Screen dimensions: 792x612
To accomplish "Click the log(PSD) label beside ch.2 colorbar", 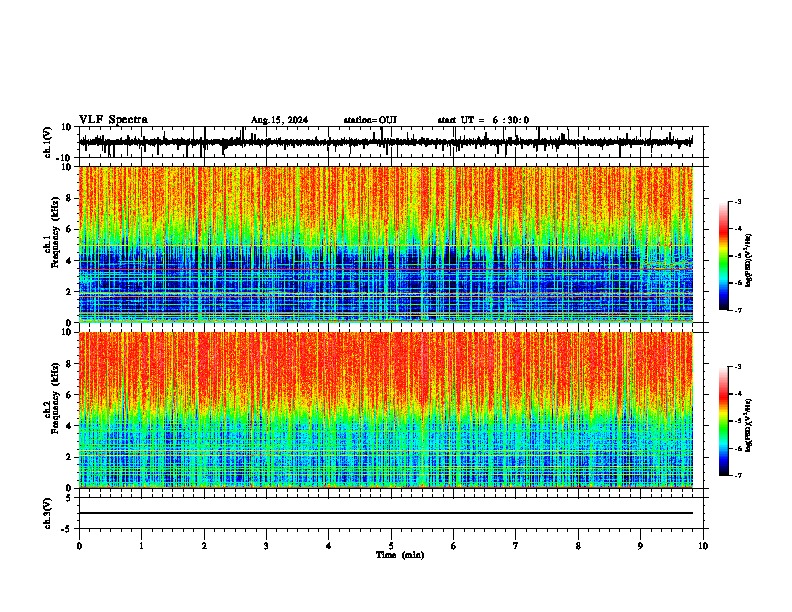I will click(x=749, y=425).
